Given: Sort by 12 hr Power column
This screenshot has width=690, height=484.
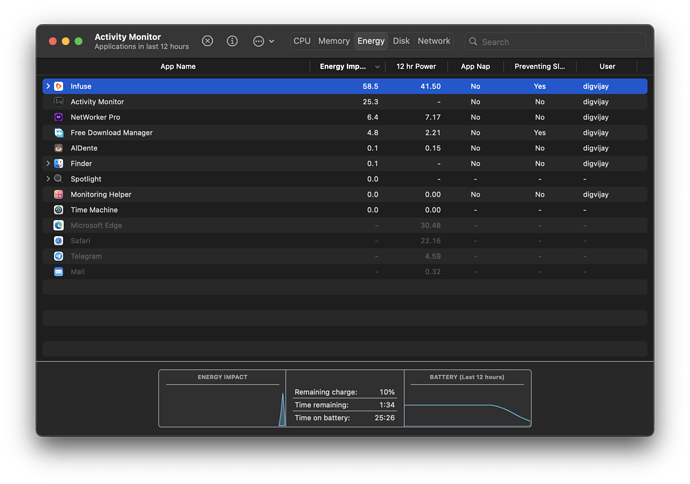Looking at the screenshot, I should [416, 66].
